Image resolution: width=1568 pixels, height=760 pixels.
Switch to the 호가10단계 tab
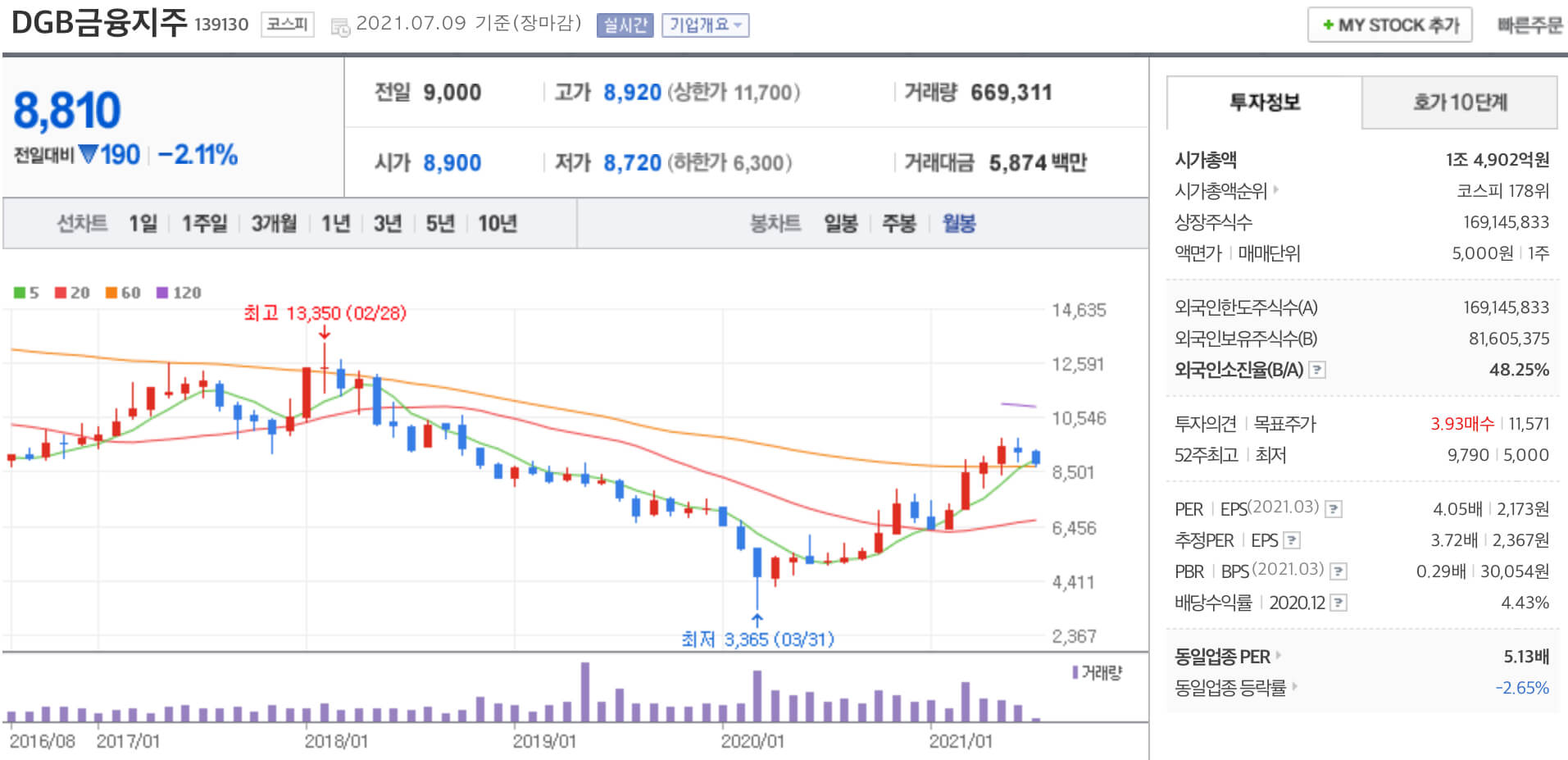tap(1460, 102)
